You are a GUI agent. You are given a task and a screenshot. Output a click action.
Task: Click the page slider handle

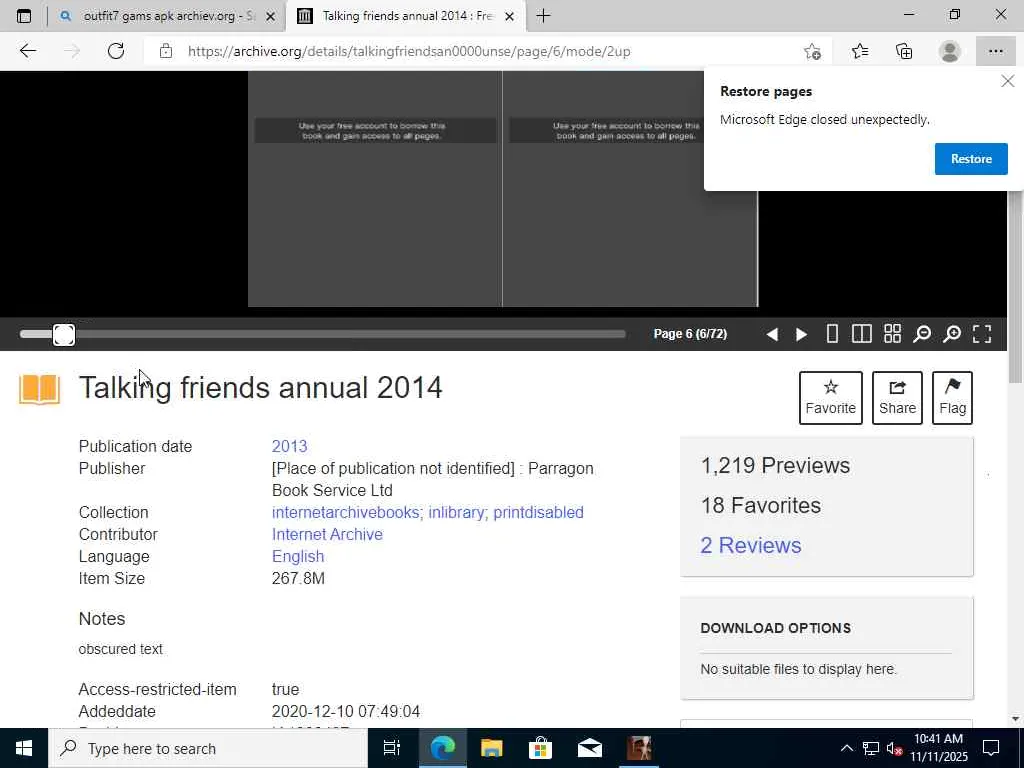pyautogui.click(x=63, y=334)
